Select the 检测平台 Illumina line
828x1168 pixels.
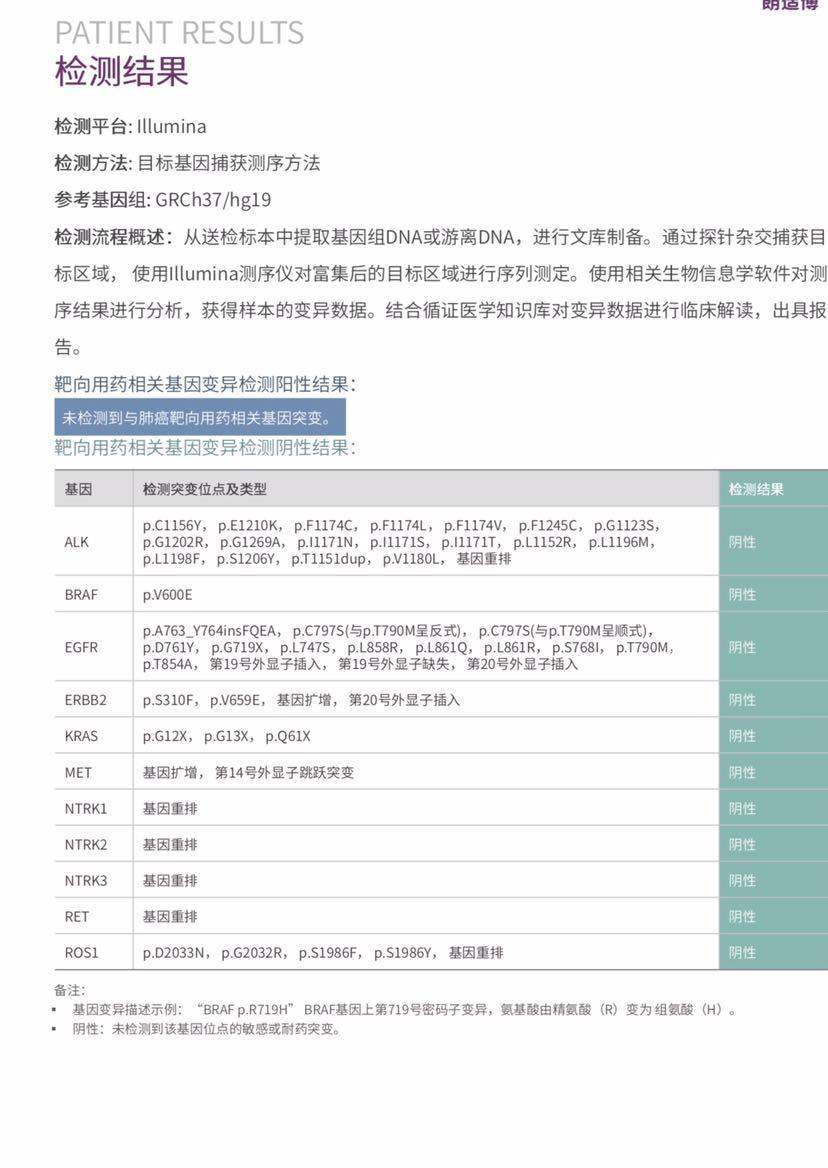pyautogui.click(x=130, y=127)
